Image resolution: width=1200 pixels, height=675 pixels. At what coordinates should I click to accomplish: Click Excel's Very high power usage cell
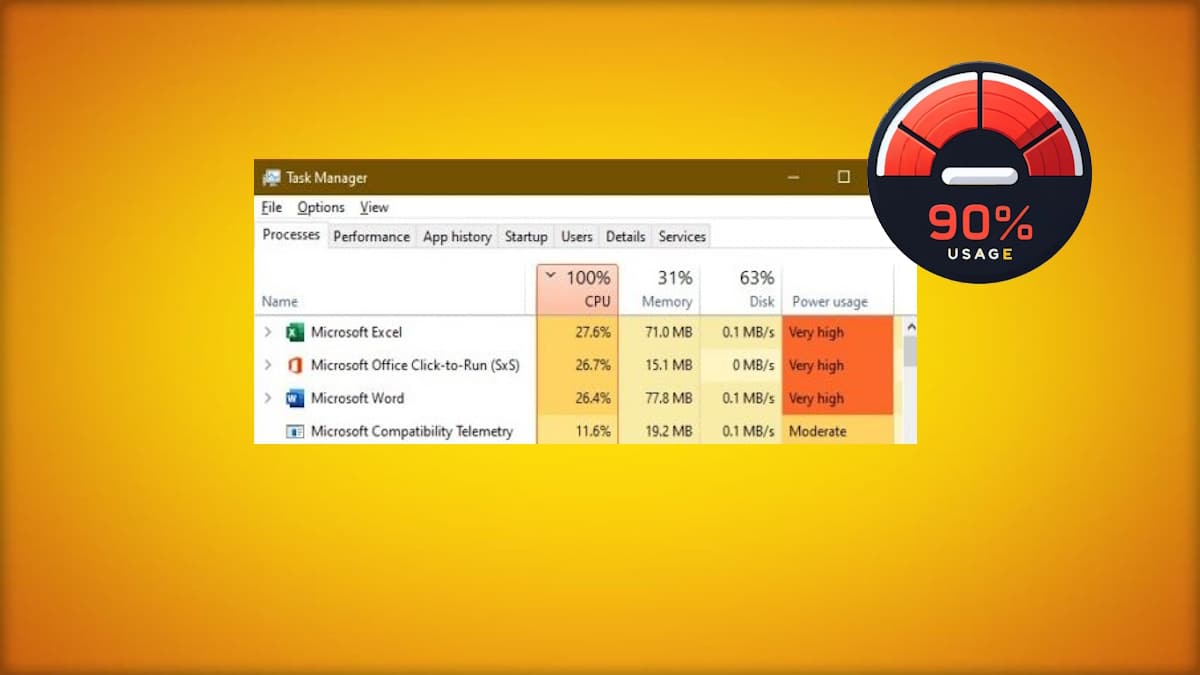838,332
